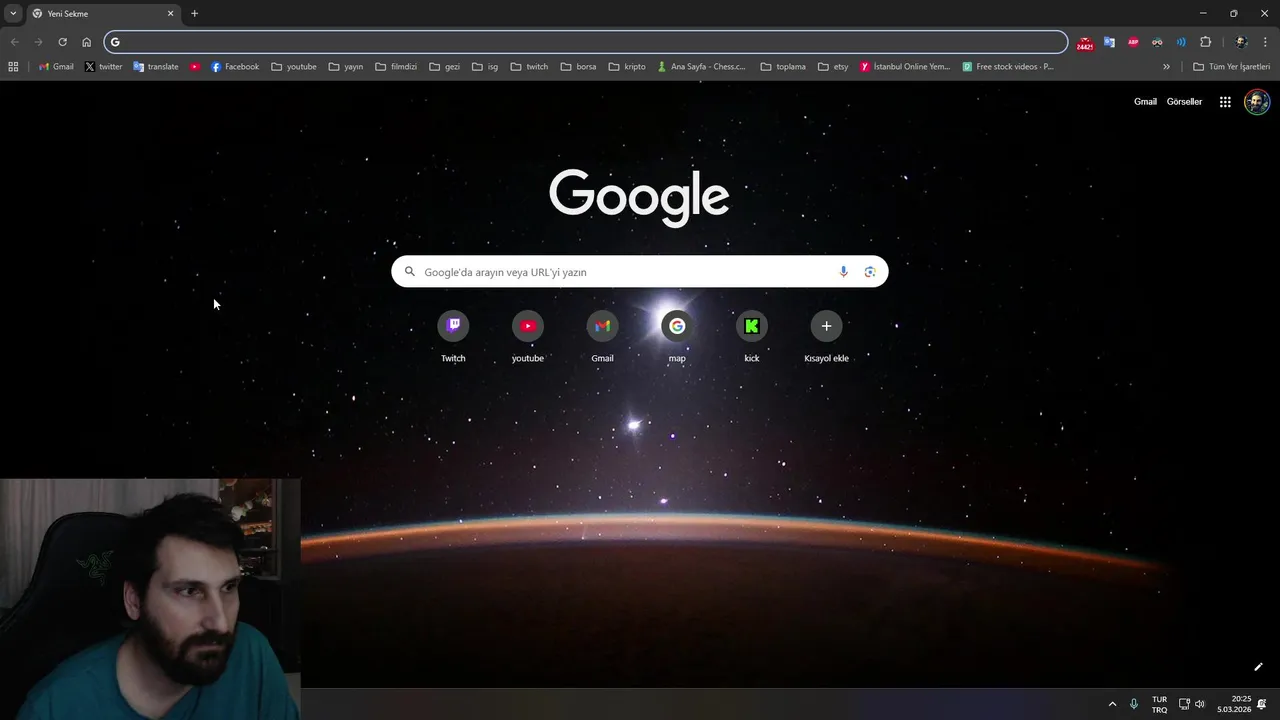The image size is (1280, 720).
Task: Add a shortcut with Kısayol ekle
Action: click(x=826, y=337)
